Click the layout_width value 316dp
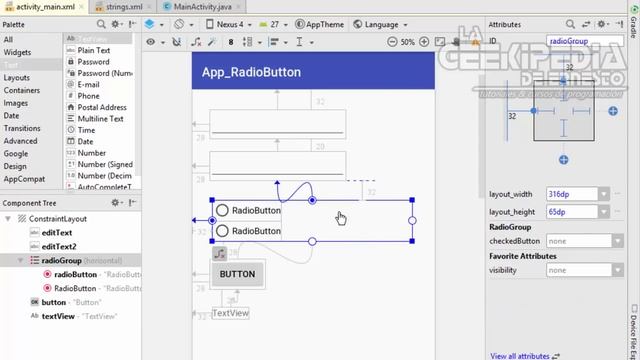 pos(572,194)
